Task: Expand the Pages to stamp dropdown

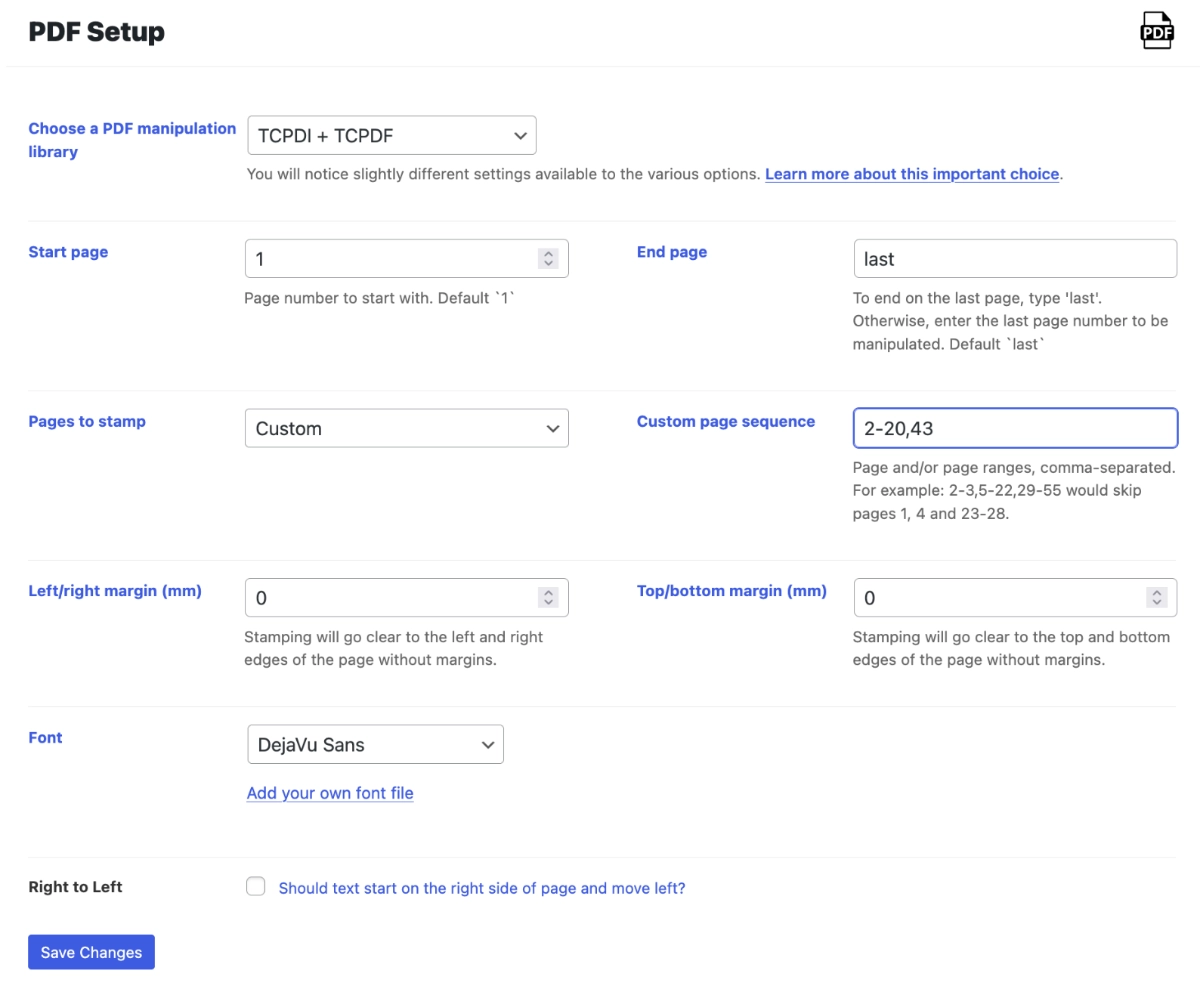Action: pos(406,428)
